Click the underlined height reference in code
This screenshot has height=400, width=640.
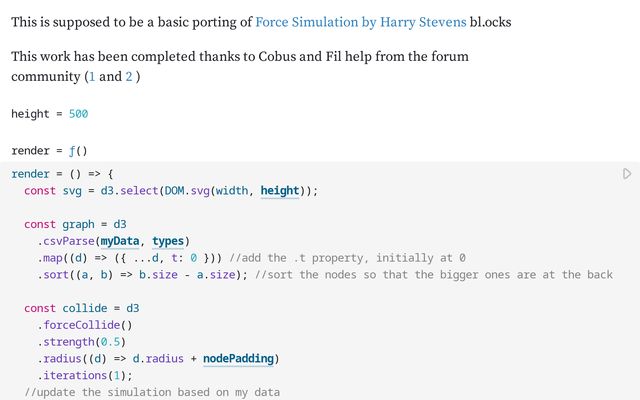click(x=280, y=190)
